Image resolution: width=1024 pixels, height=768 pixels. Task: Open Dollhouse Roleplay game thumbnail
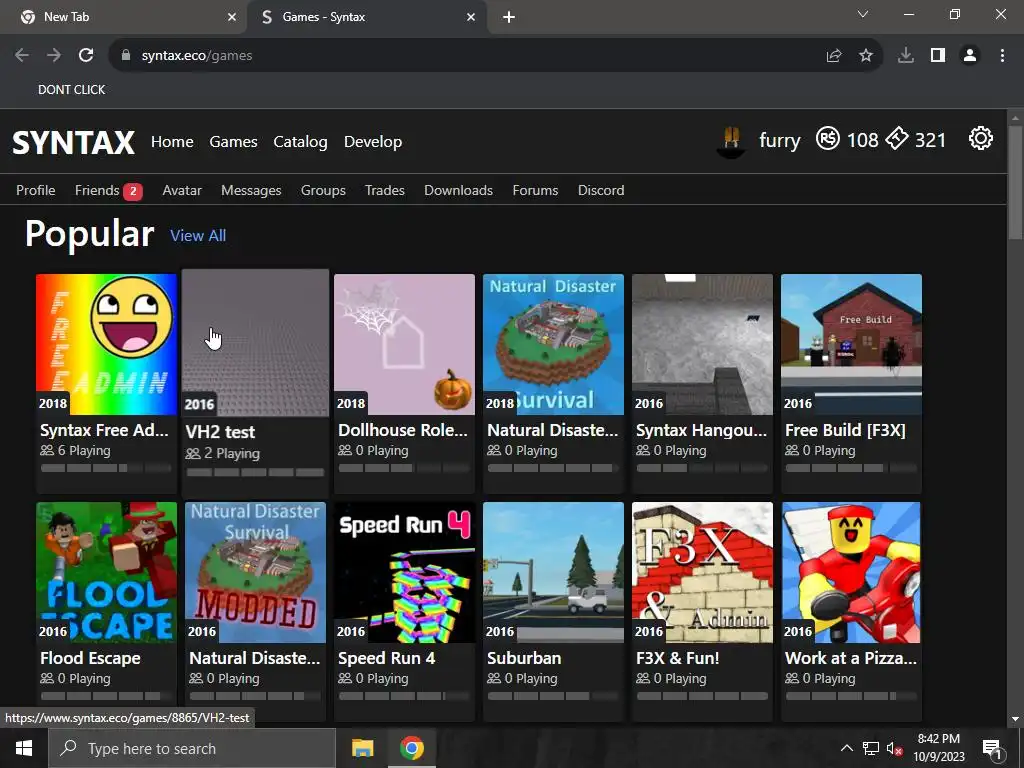(x=404, y=344)
